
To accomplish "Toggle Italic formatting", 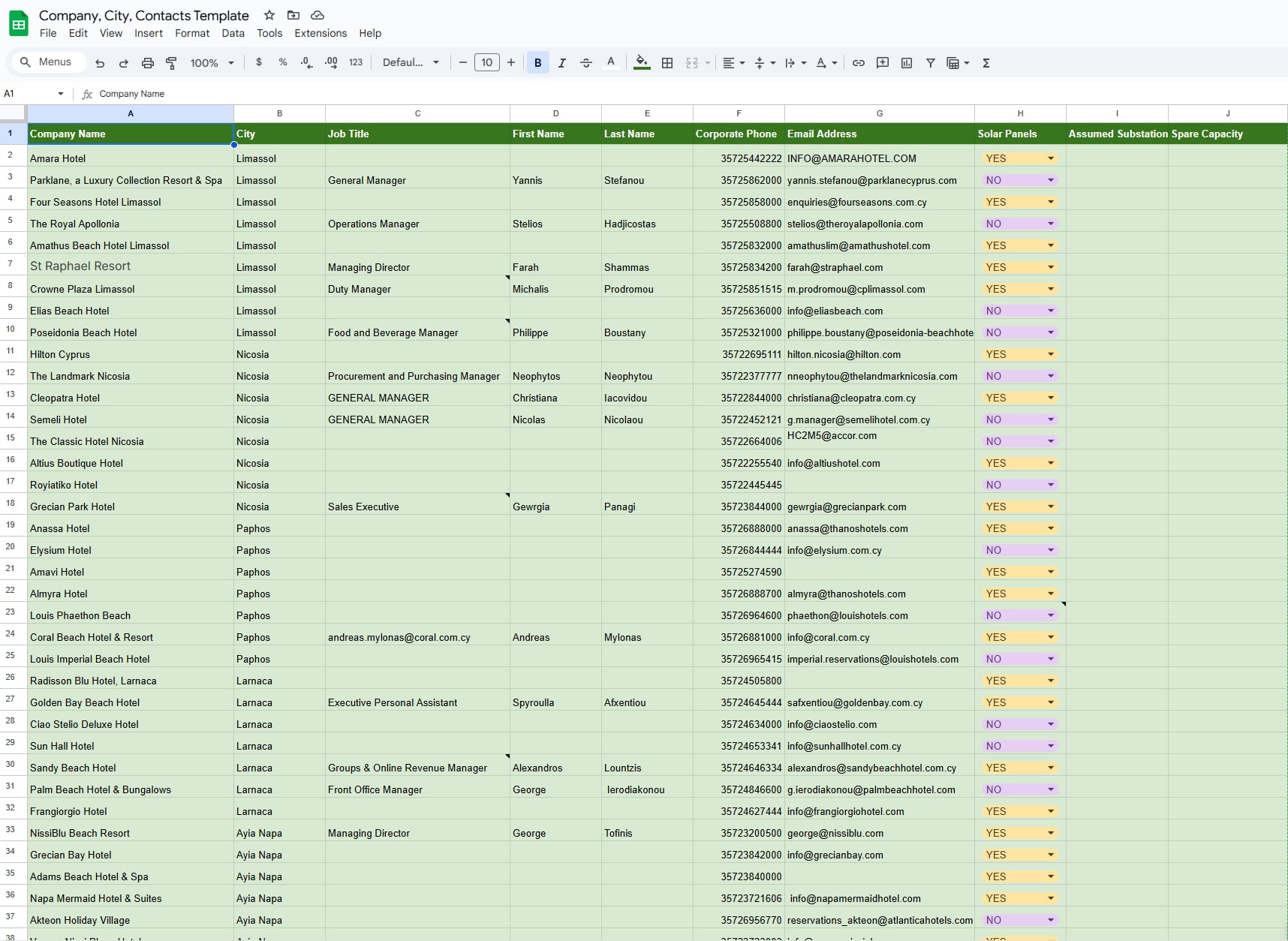I will [x=562, y=63].
